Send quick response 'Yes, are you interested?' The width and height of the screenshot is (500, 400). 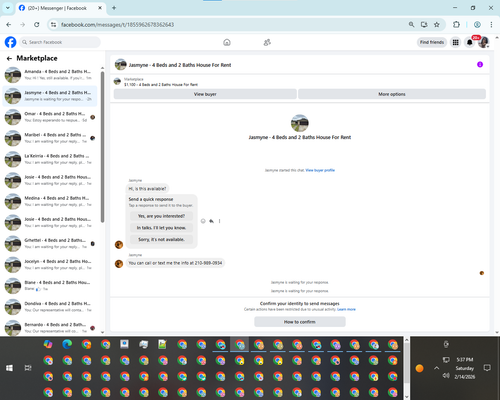pyautogui.click(x=161, y=216)
